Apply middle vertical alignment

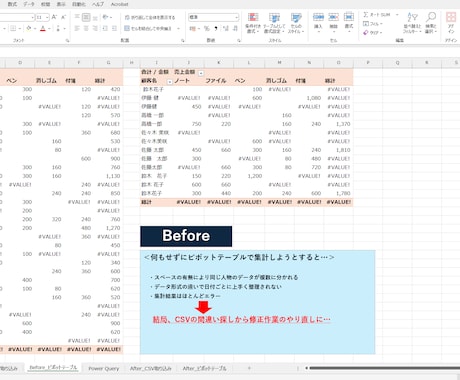click(x=86, y=17)
